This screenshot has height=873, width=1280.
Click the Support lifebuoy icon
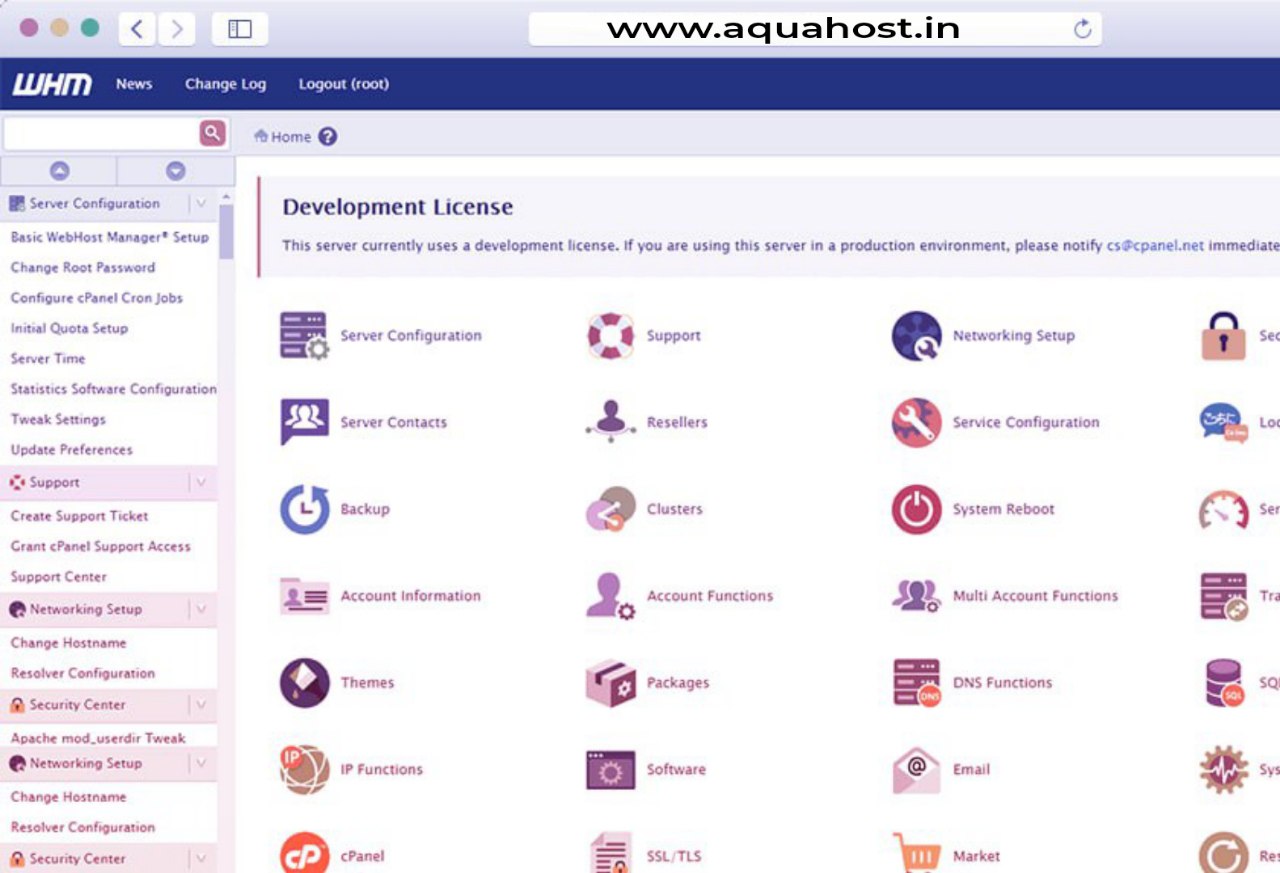click(613, 335)
